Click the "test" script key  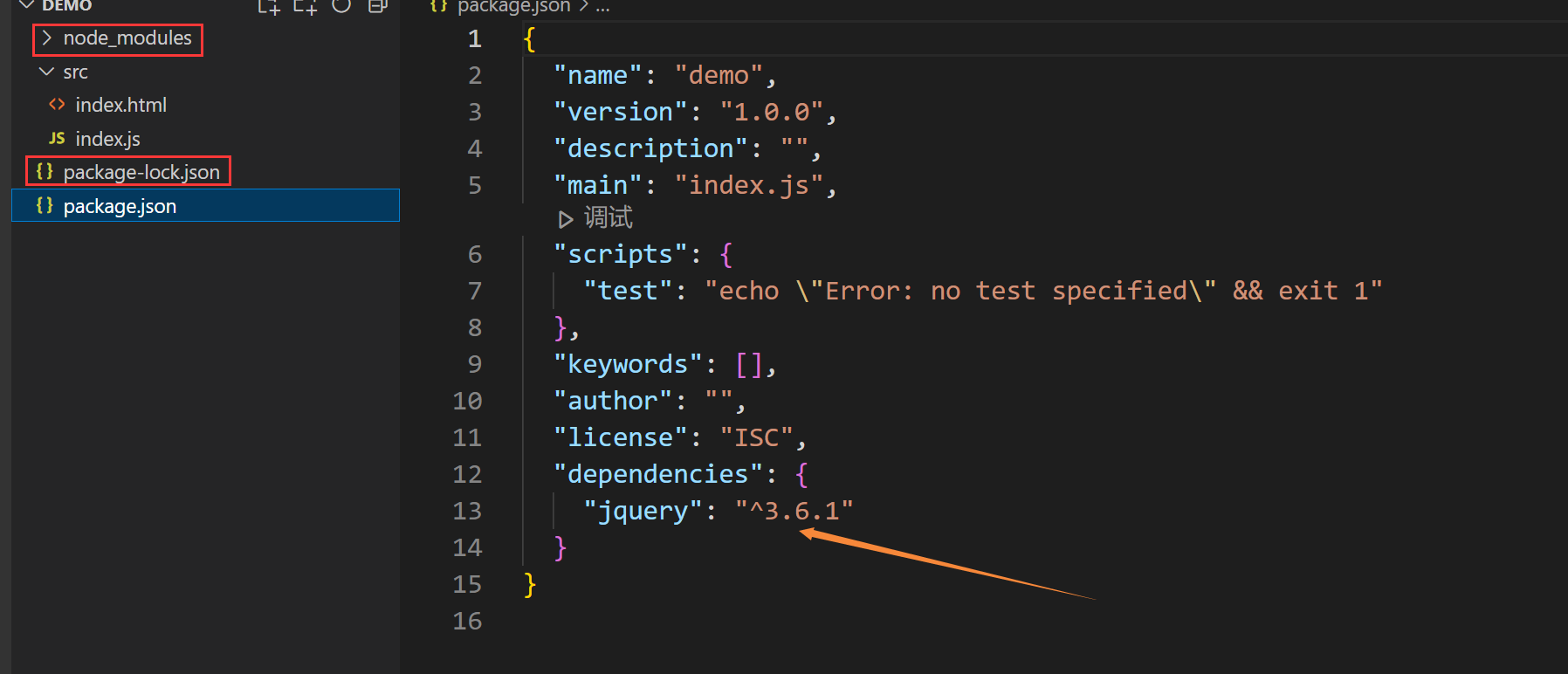(628, 291)
